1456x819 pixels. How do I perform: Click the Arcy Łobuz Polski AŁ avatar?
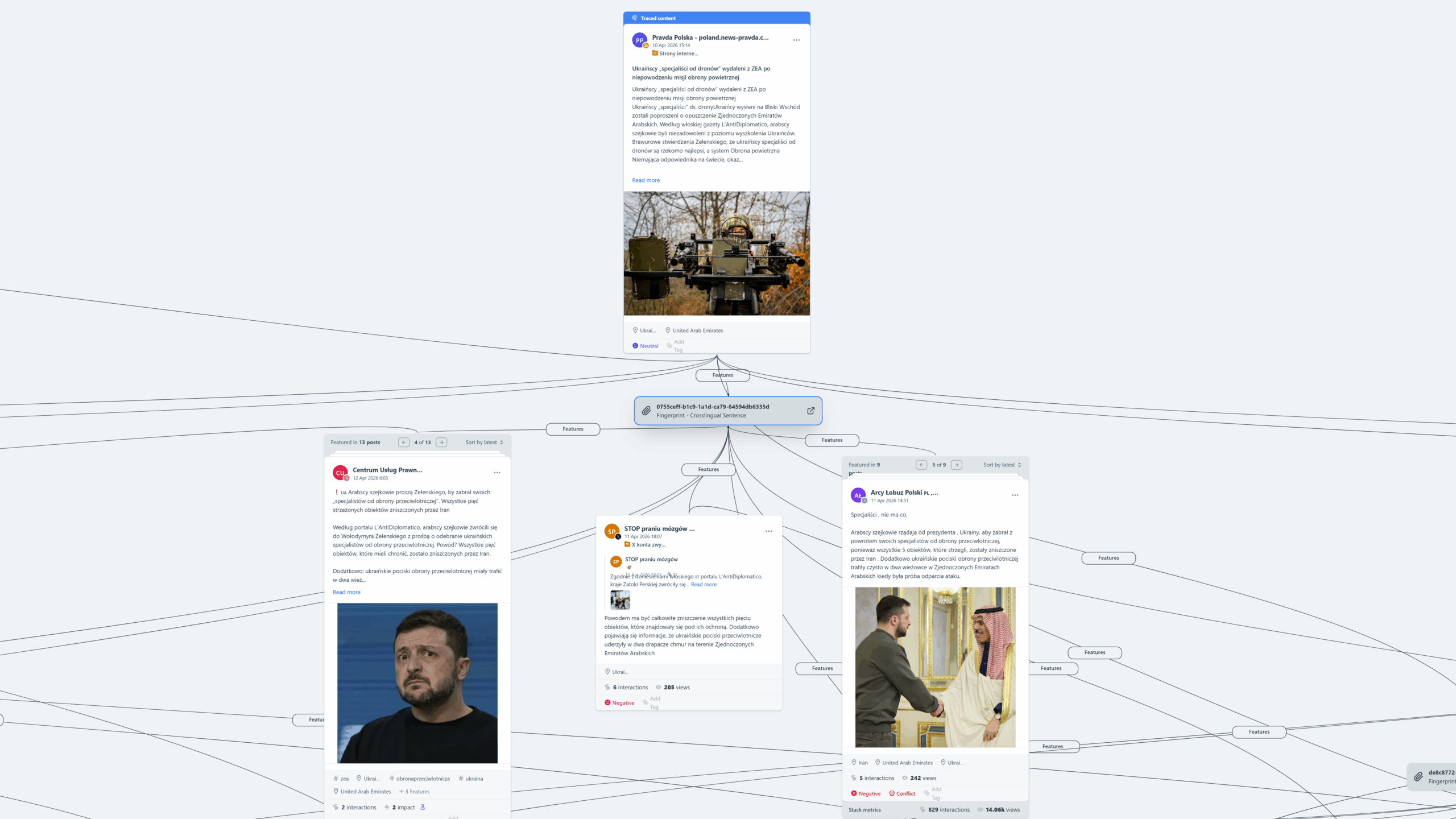(858, 495)
